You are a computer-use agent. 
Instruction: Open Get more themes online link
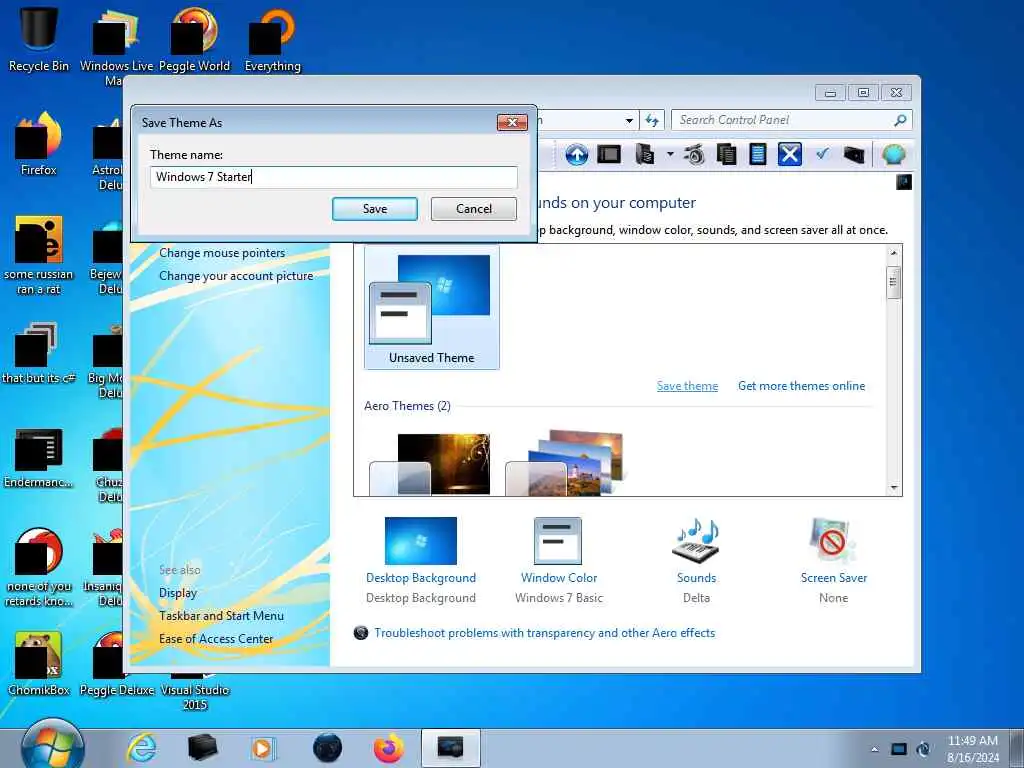pos(801,386)
